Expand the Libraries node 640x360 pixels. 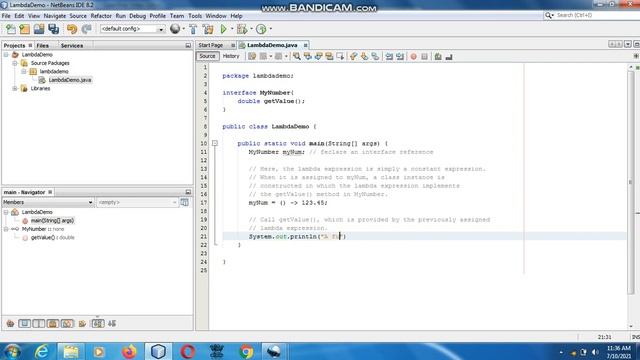click(15, 89)
